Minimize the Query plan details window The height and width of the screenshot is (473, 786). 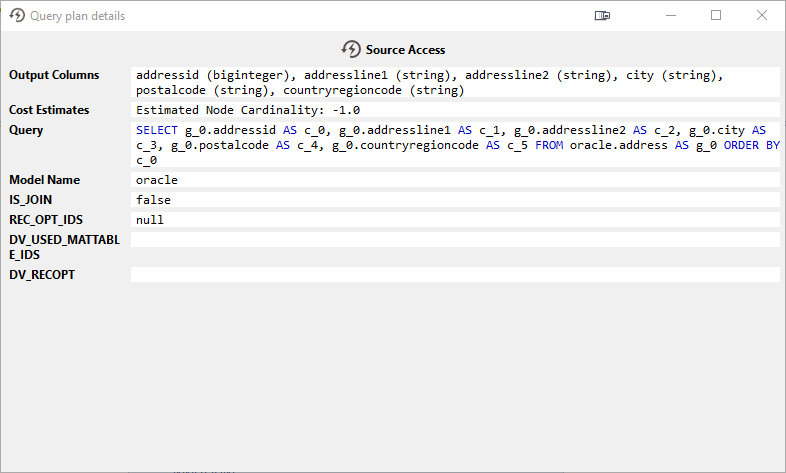click(x=670, y=16)
